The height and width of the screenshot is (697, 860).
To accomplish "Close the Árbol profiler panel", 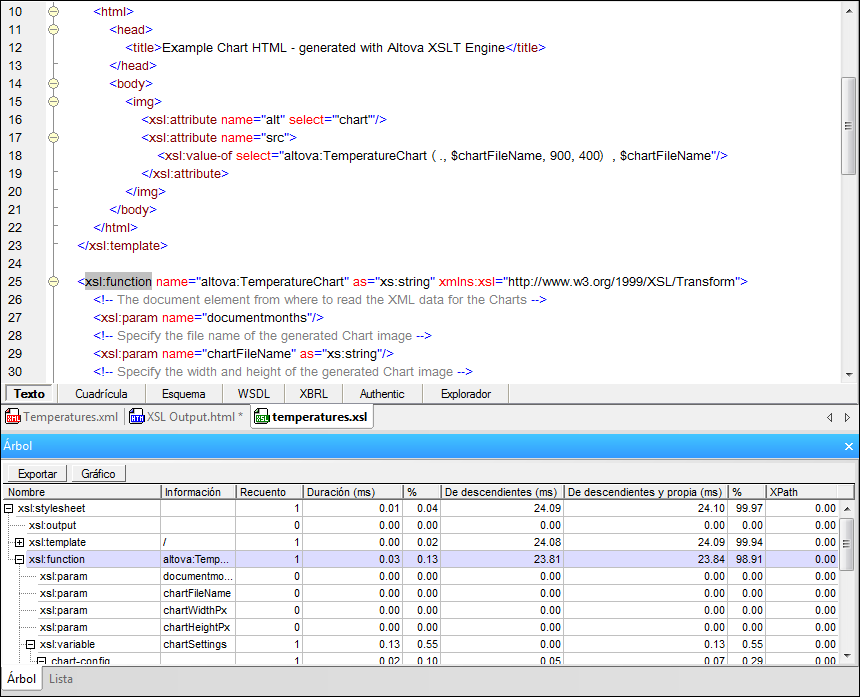I will (849, 446).
